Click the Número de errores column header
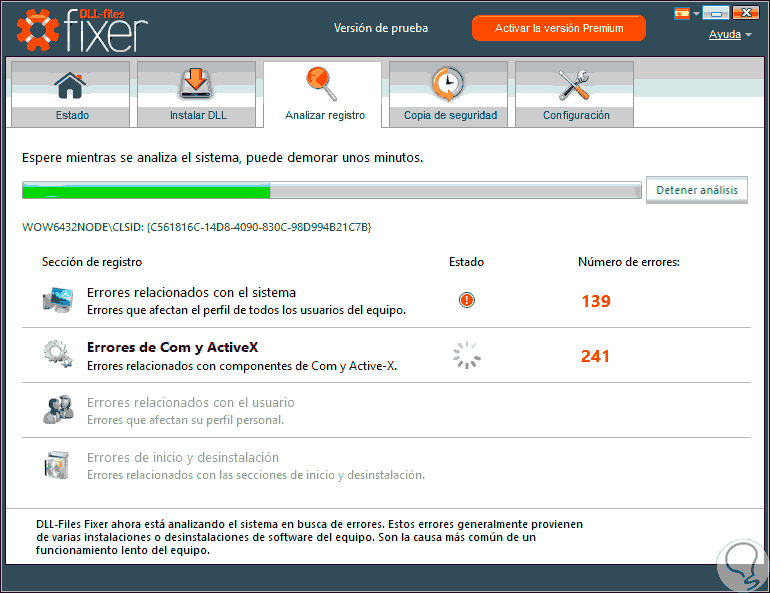 629,262
